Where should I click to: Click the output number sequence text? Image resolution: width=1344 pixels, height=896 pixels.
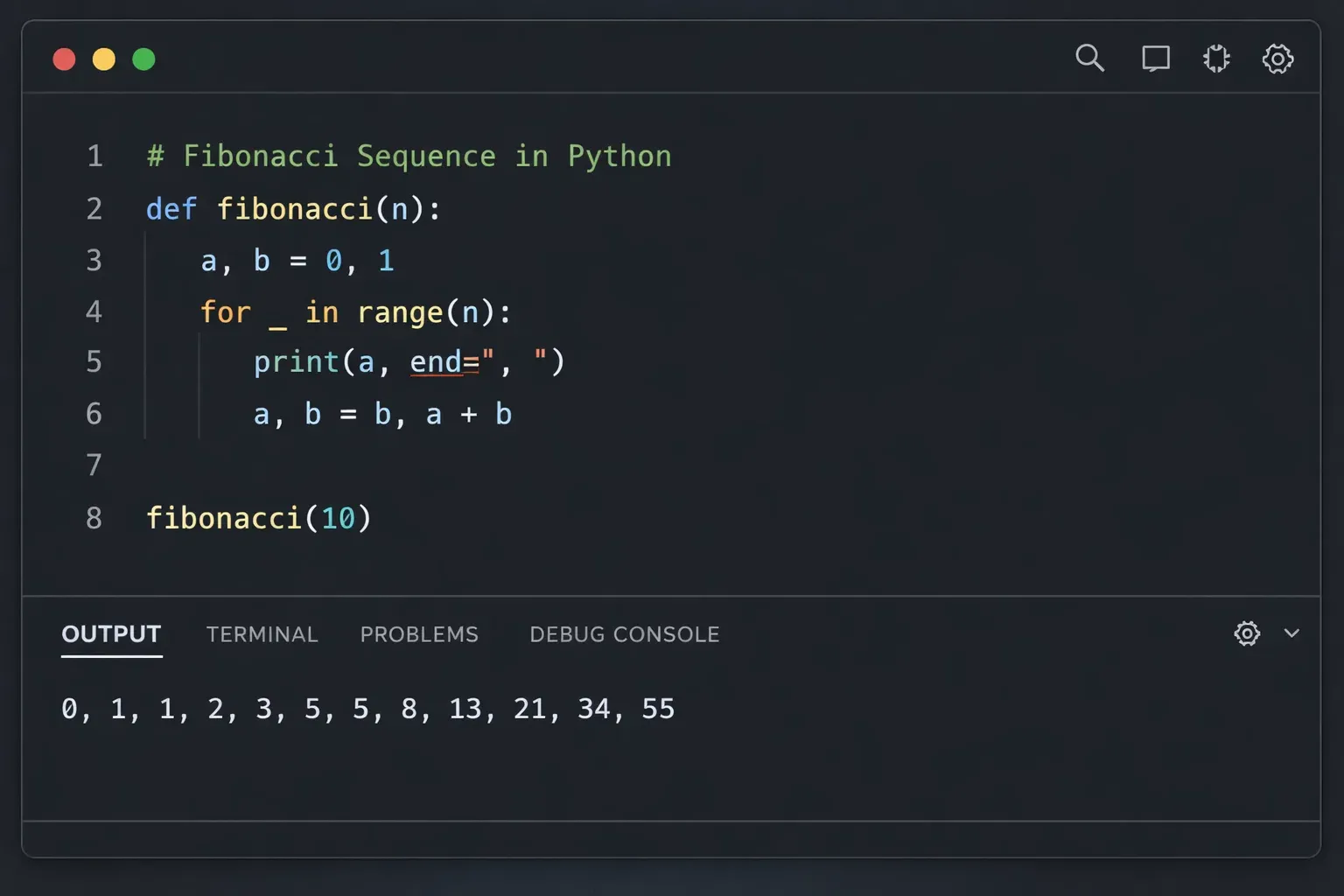pyautogui.click(x=367, y=709)
